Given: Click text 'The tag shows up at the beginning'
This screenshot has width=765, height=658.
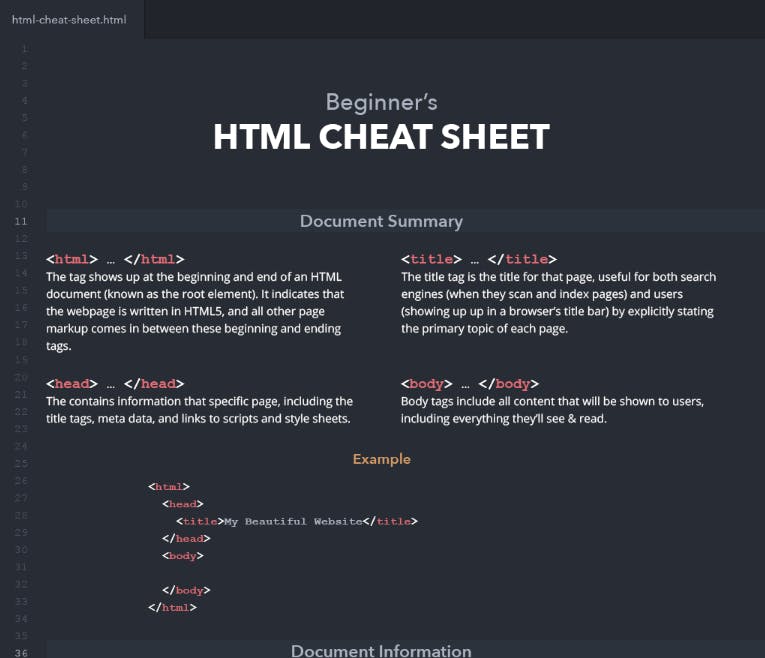Looking at the screenshot, I should 138,277.
